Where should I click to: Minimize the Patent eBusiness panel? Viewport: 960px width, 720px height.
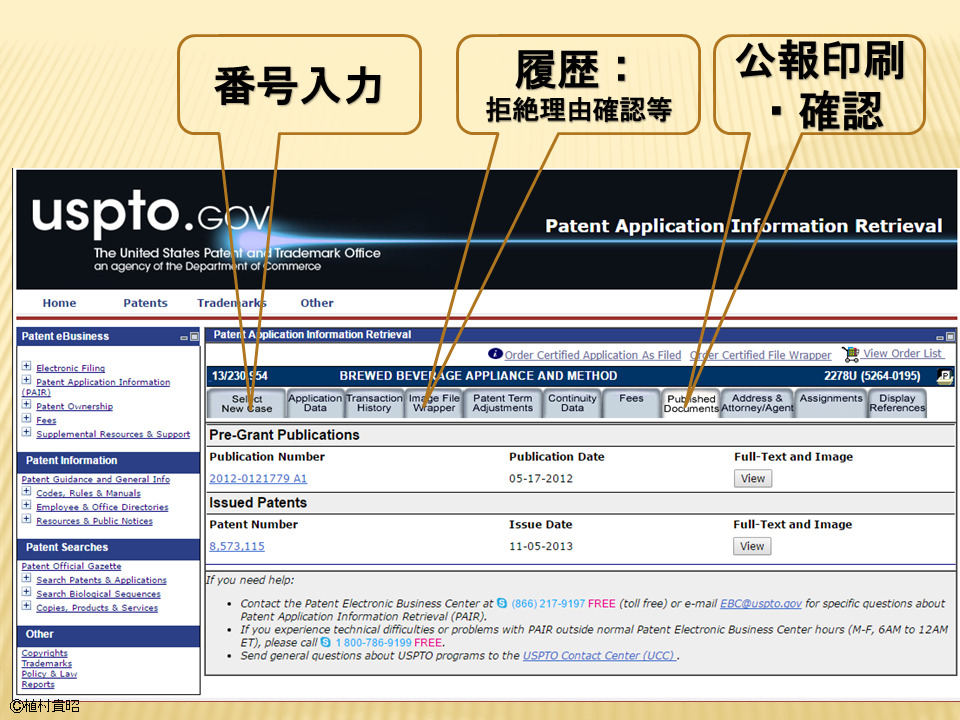184,337
